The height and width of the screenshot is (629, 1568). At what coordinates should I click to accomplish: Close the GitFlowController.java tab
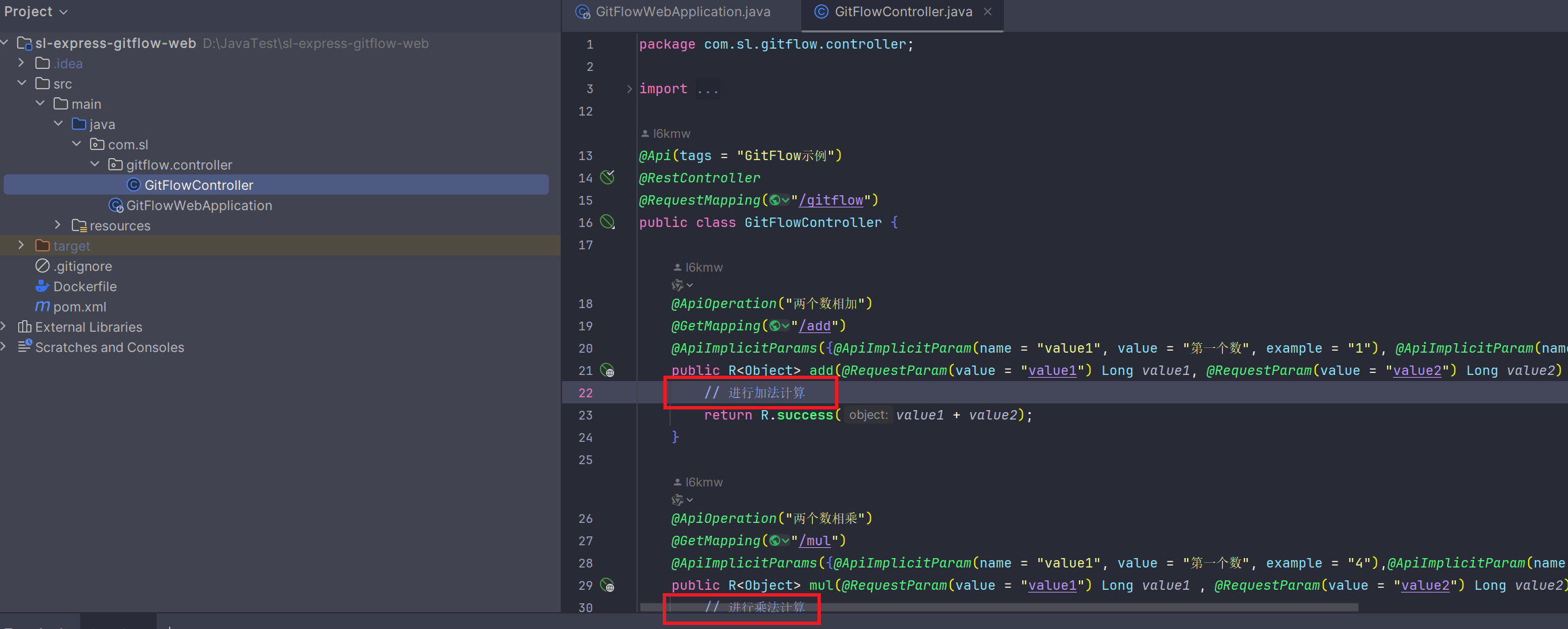[988, 11]
